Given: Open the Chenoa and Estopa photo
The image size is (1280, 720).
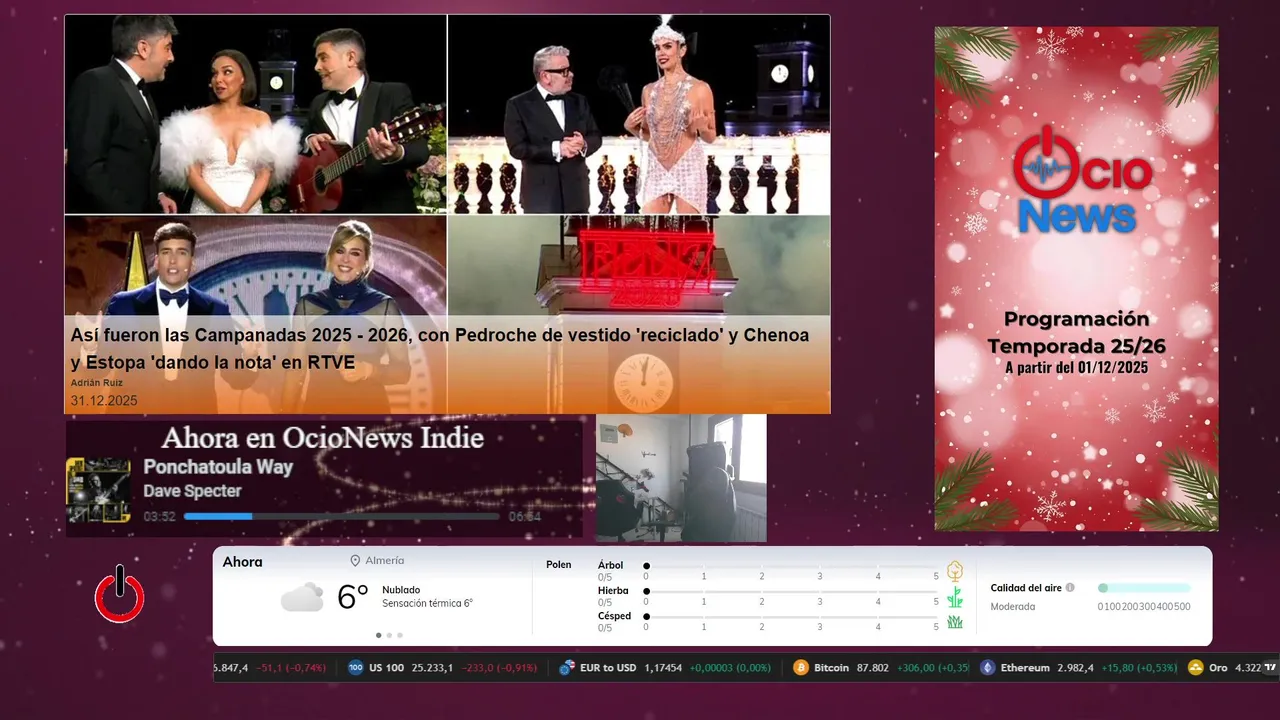Looking at the screenshot, I should (x=255, y=114).
